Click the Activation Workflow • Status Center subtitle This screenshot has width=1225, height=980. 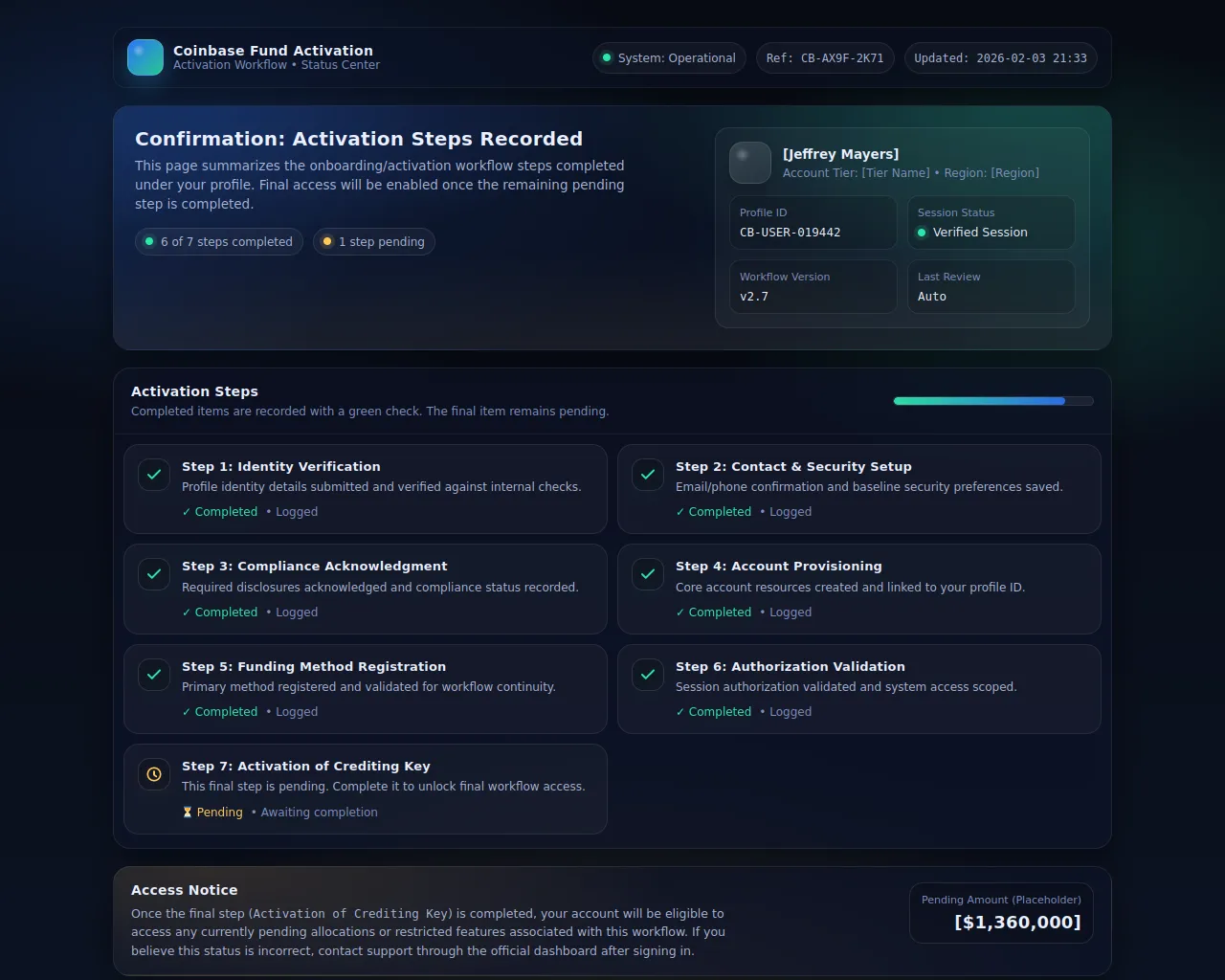[x=277, y=65]
